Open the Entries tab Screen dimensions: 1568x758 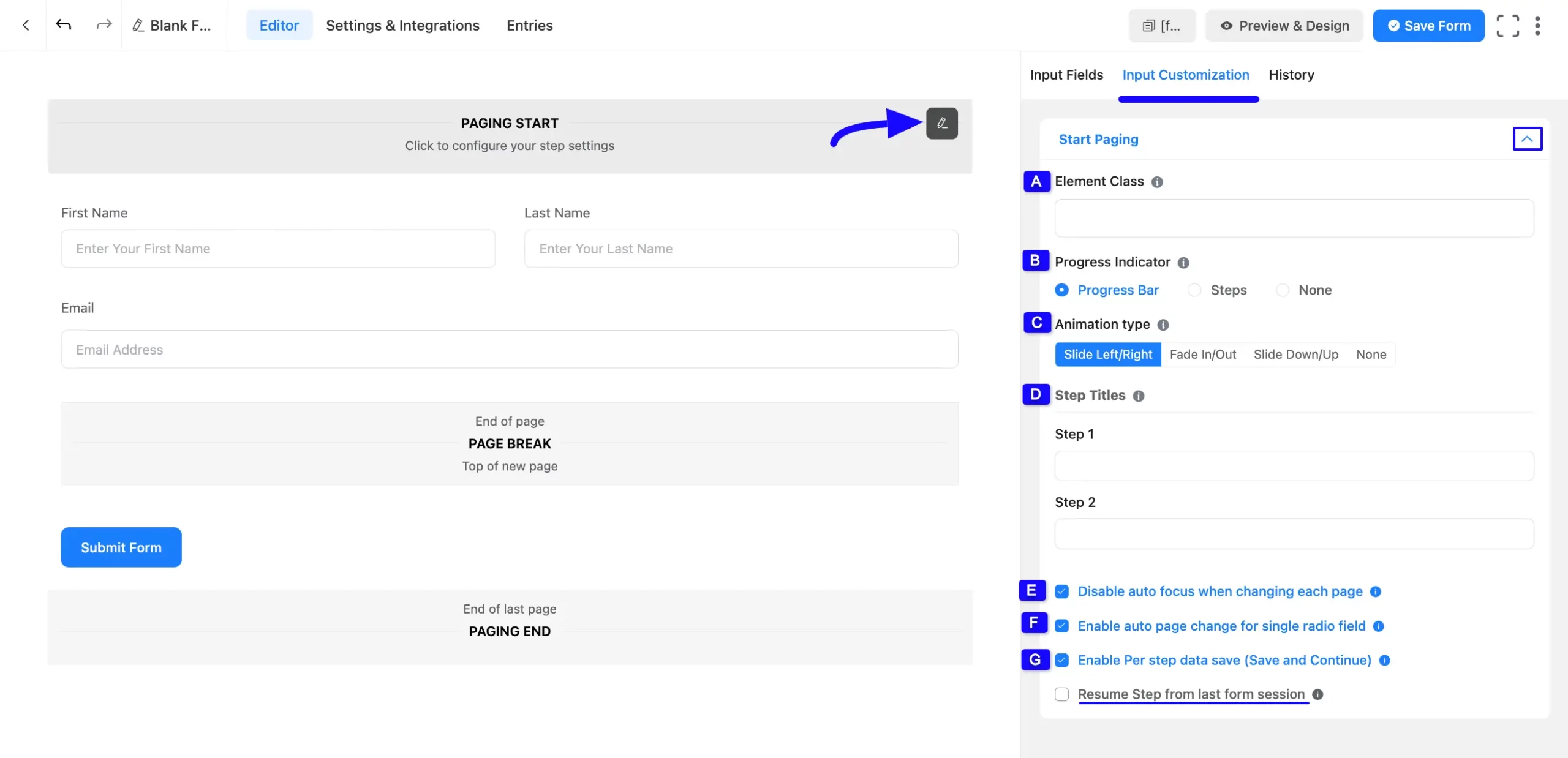[x=530, y=25]
